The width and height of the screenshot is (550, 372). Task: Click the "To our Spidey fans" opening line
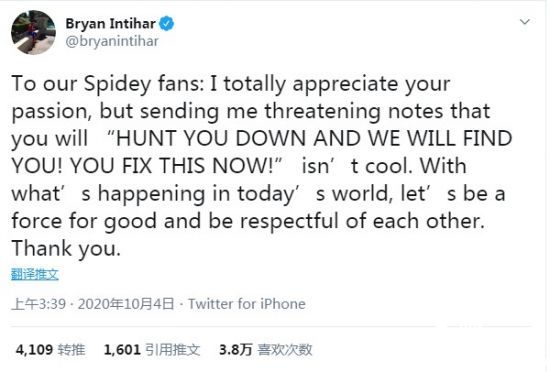click(108, 84)
